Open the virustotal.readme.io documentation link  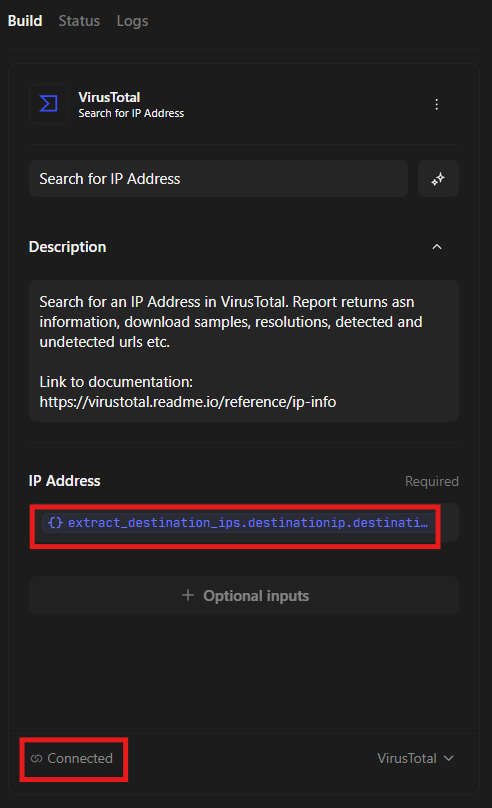[x=188, y=402]
